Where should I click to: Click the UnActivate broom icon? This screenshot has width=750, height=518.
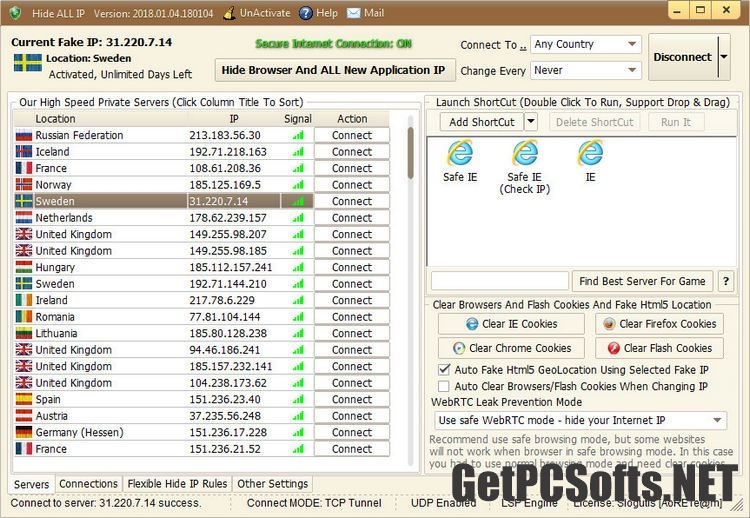click(229, 13)
